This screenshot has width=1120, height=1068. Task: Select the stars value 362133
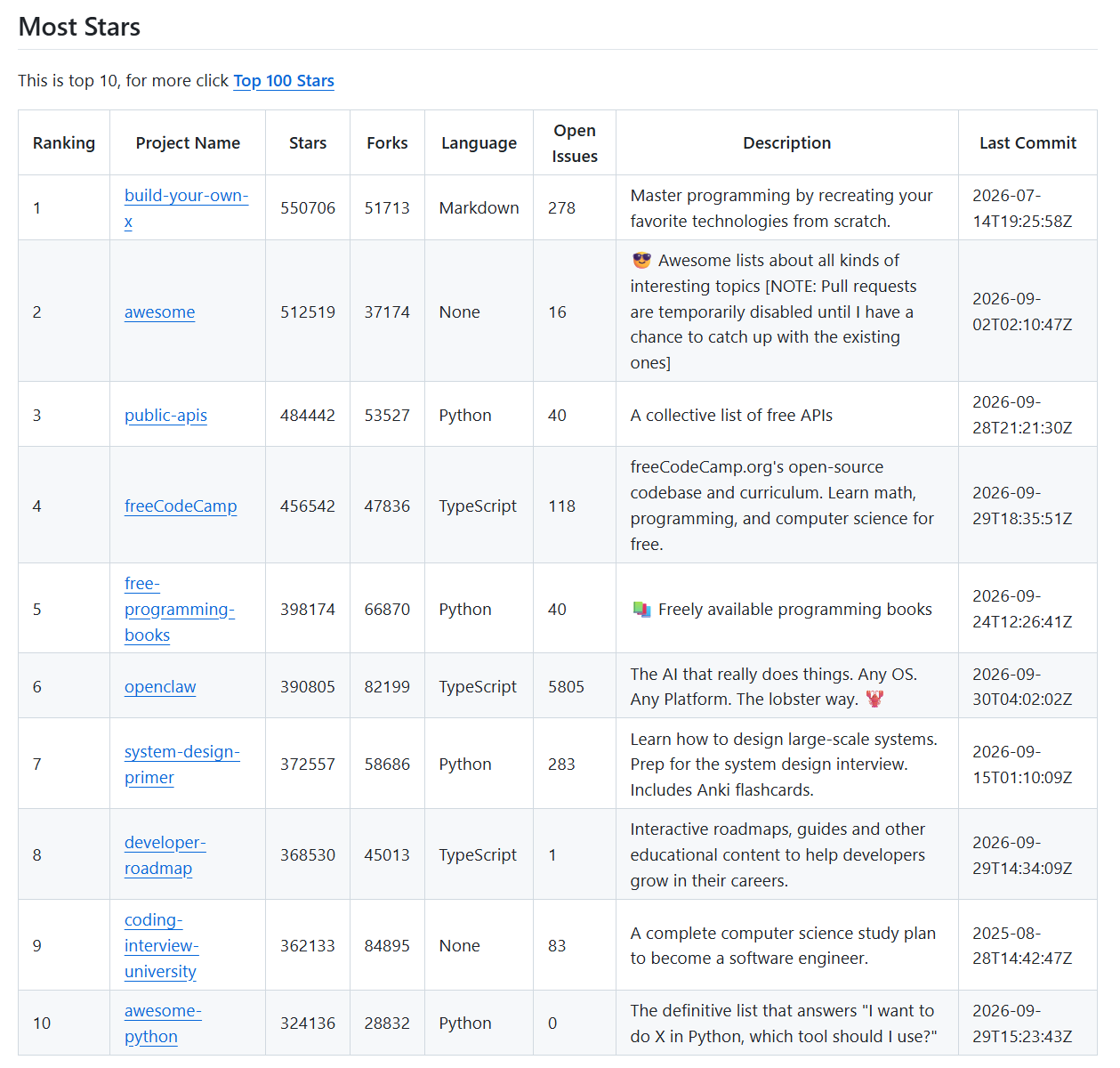(308, 946)
